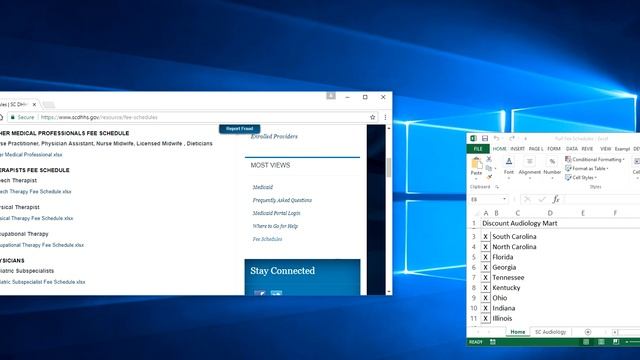640x360 pixels.
Task: Click the formula bar Enter checkmark icon
Action: (x=542, y=199)
